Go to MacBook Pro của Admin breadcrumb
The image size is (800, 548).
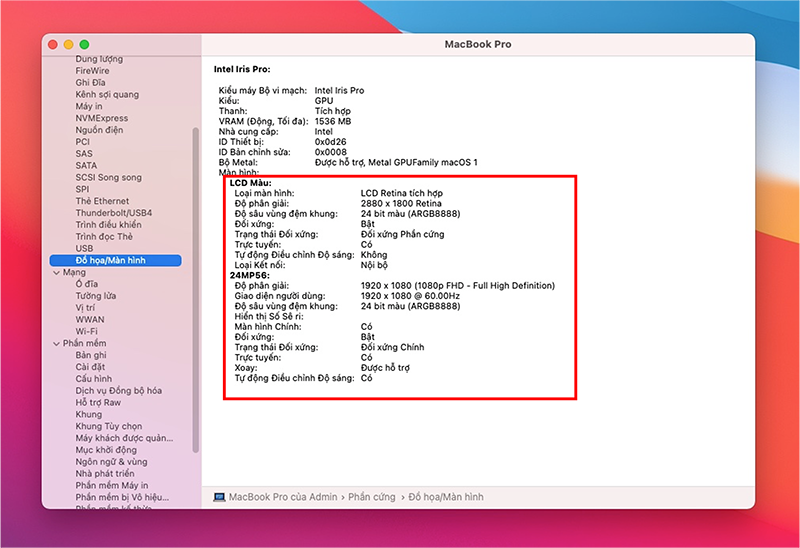pyautogui.click(x=283, y=497)
